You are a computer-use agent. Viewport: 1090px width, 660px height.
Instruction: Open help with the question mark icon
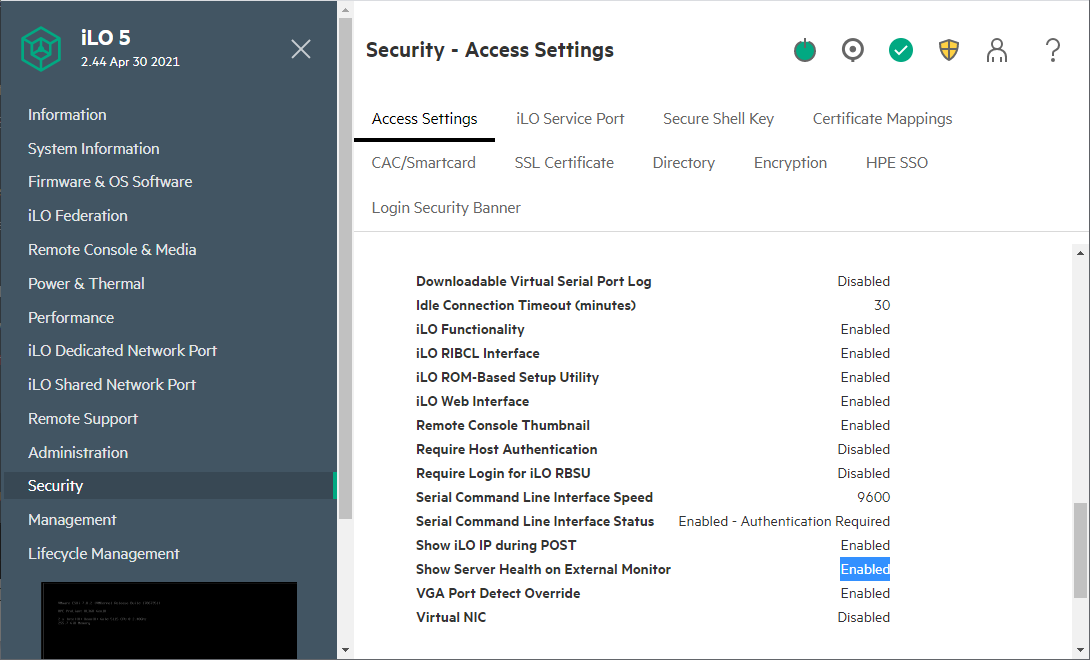pos(1052,50)
